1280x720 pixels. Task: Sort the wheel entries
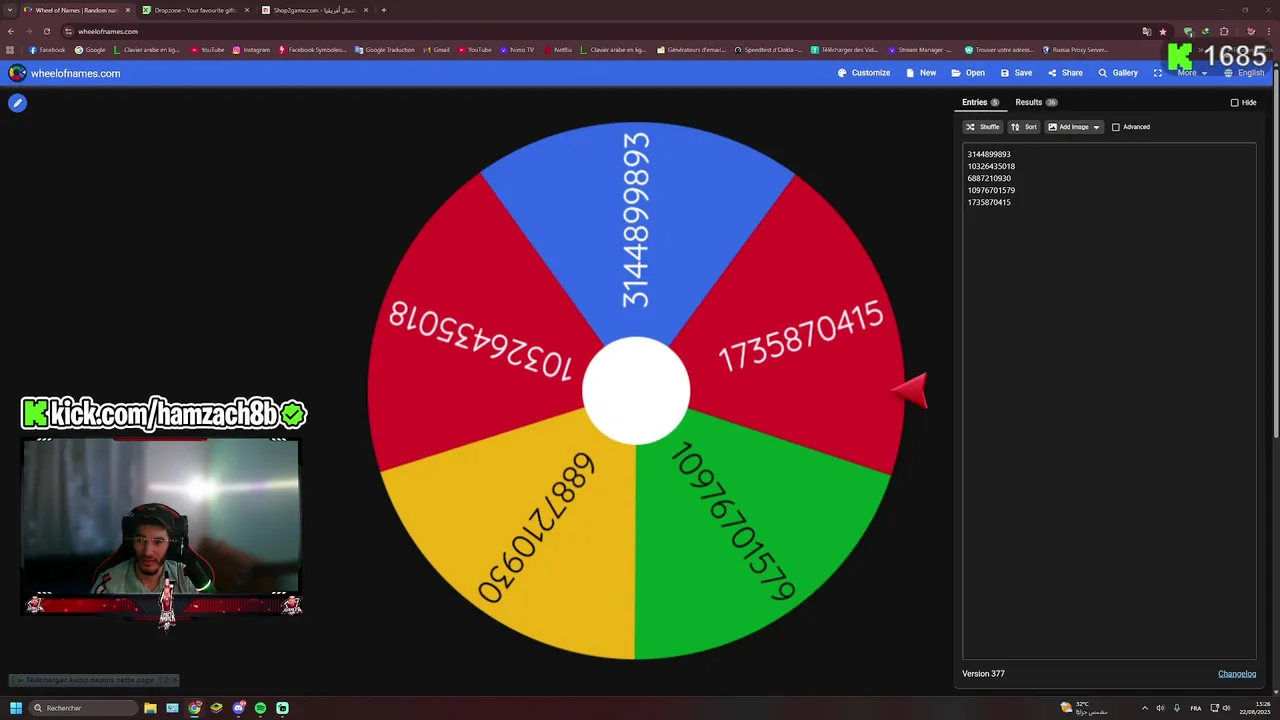(x=1023, y=127)
